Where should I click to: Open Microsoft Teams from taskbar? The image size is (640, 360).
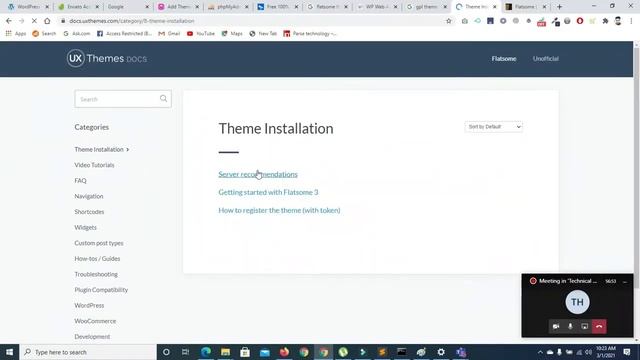[461, 352]
